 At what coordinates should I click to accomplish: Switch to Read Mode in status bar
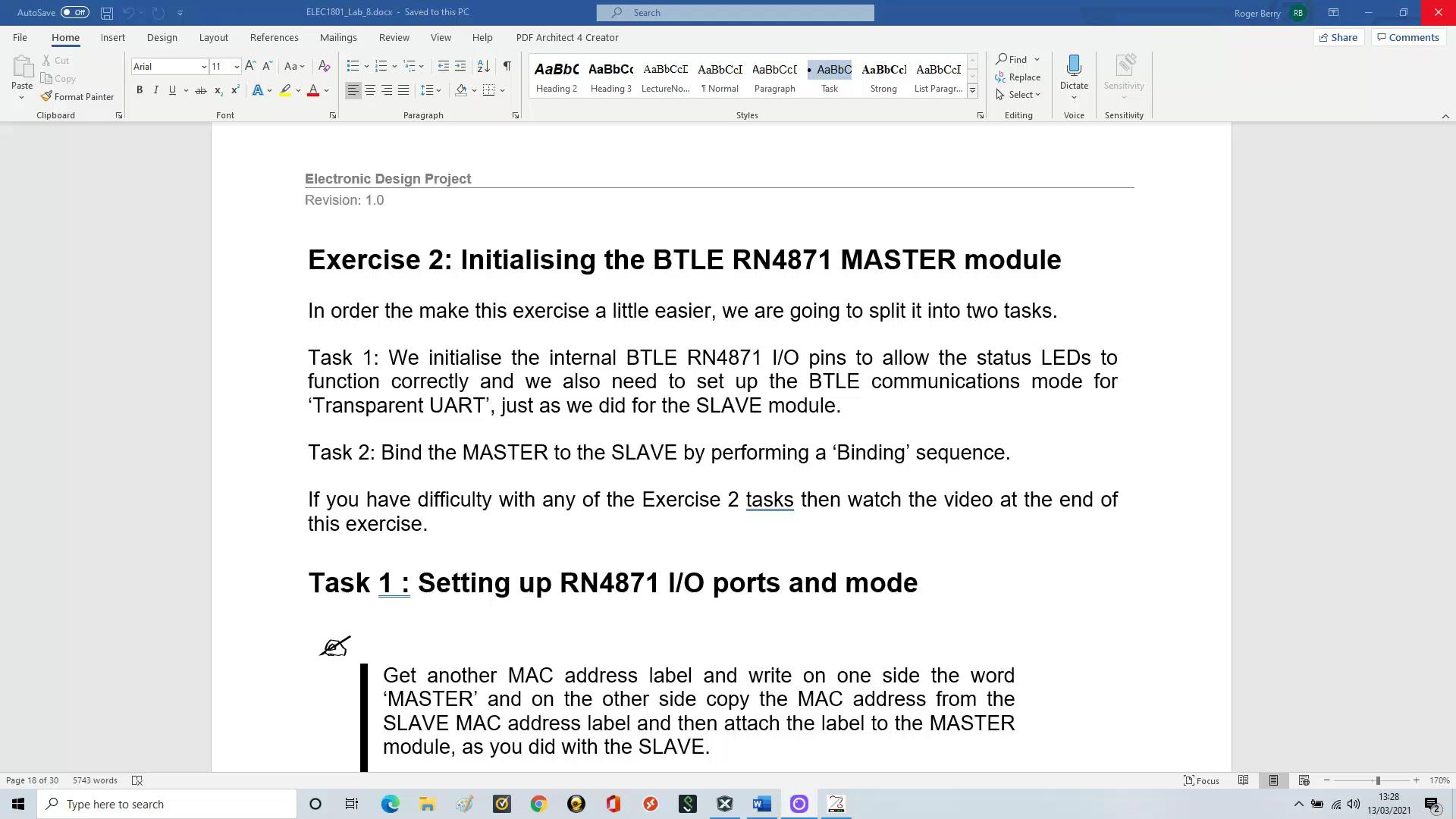coord(1244,780)
